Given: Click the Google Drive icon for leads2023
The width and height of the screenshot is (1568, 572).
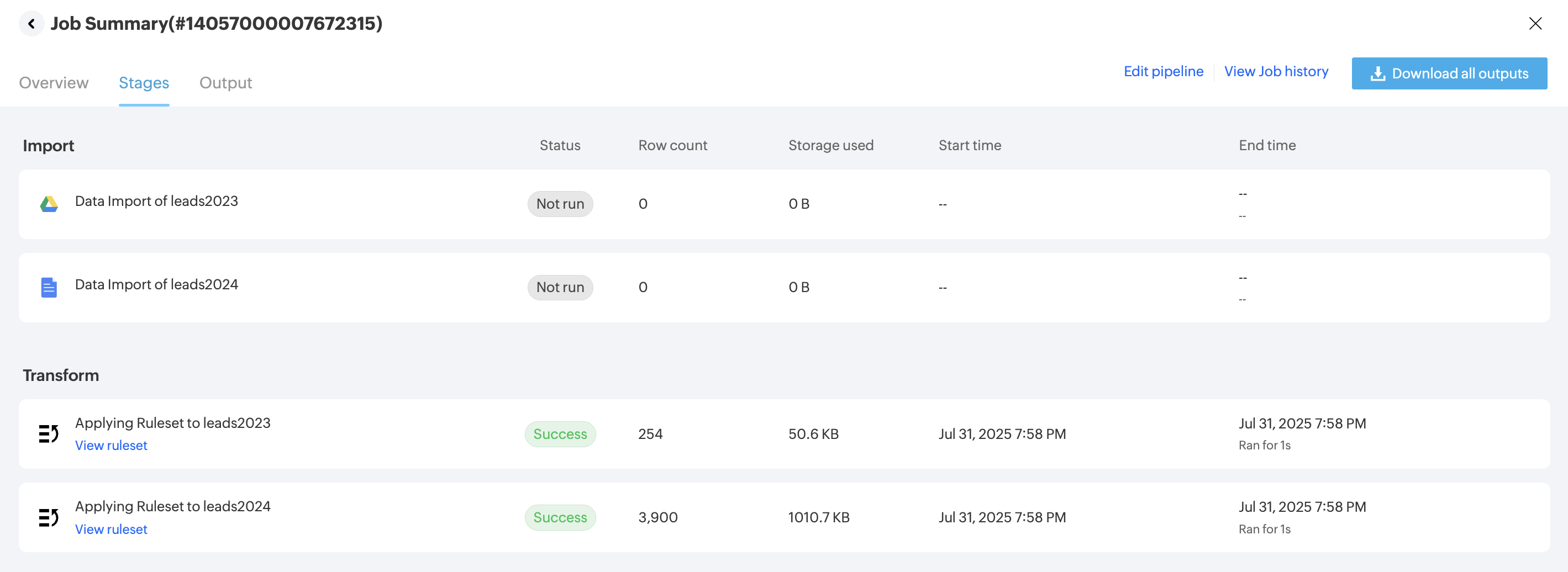Looking at the screenshot, I should 49,204.
